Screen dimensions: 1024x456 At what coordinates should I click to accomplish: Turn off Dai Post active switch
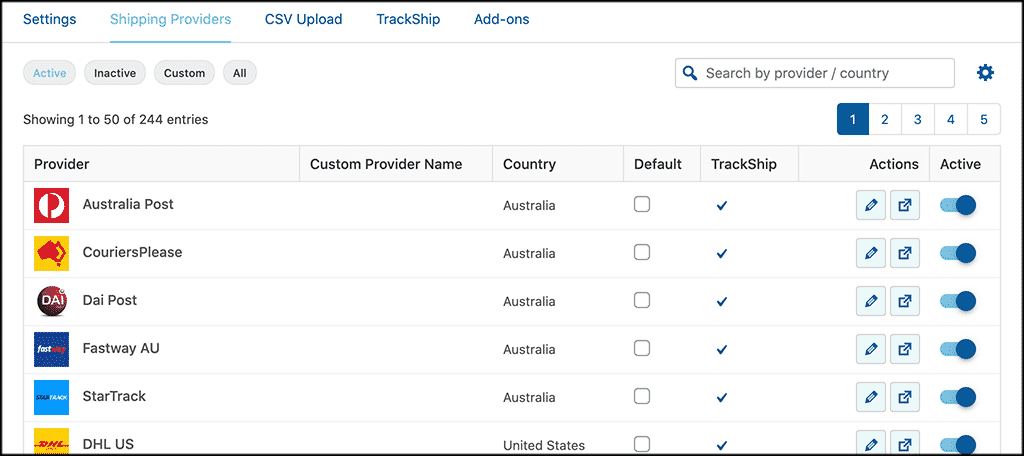958,301
